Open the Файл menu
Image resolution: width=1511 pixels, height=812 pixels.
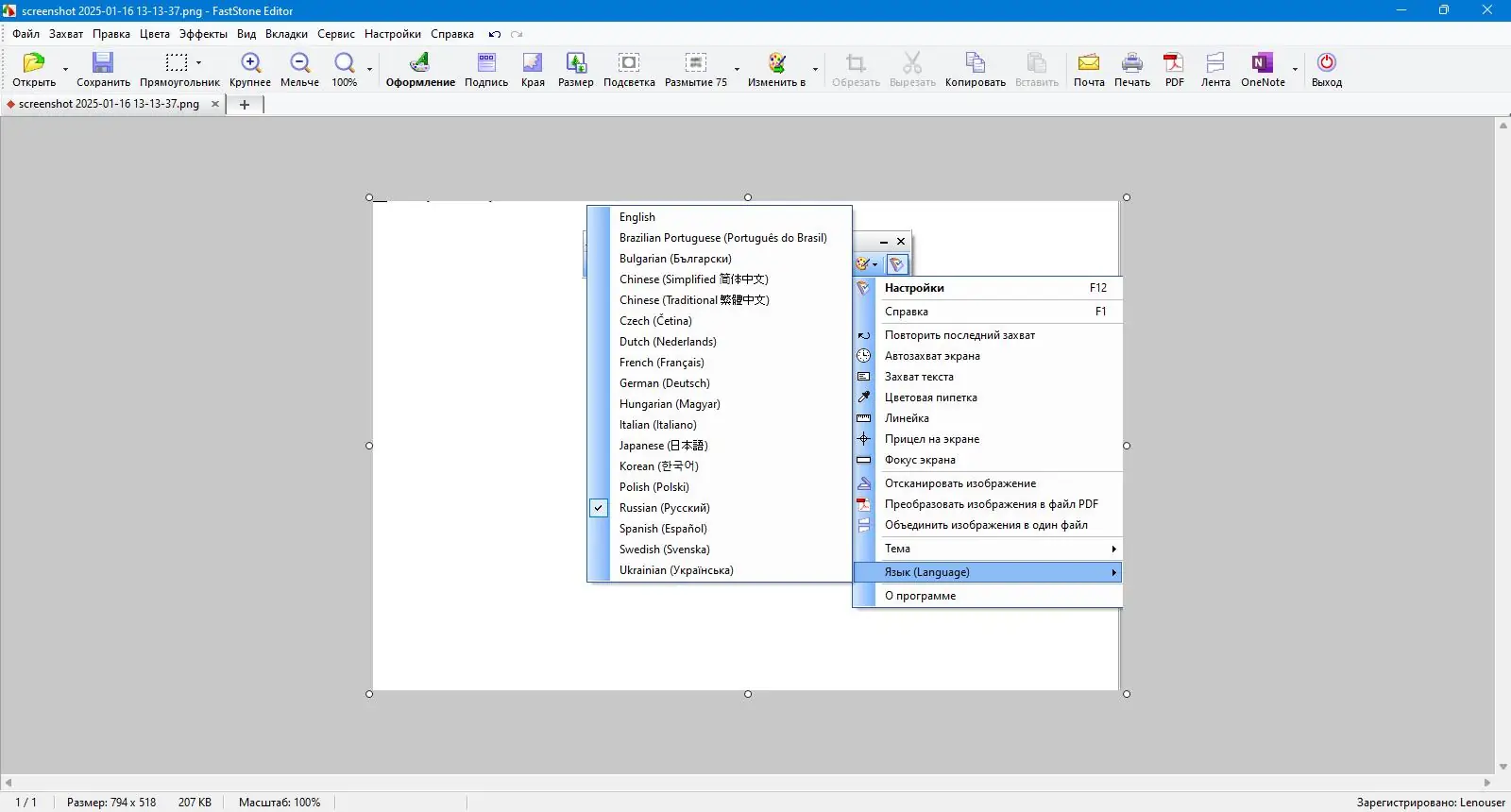pos(26,34)
